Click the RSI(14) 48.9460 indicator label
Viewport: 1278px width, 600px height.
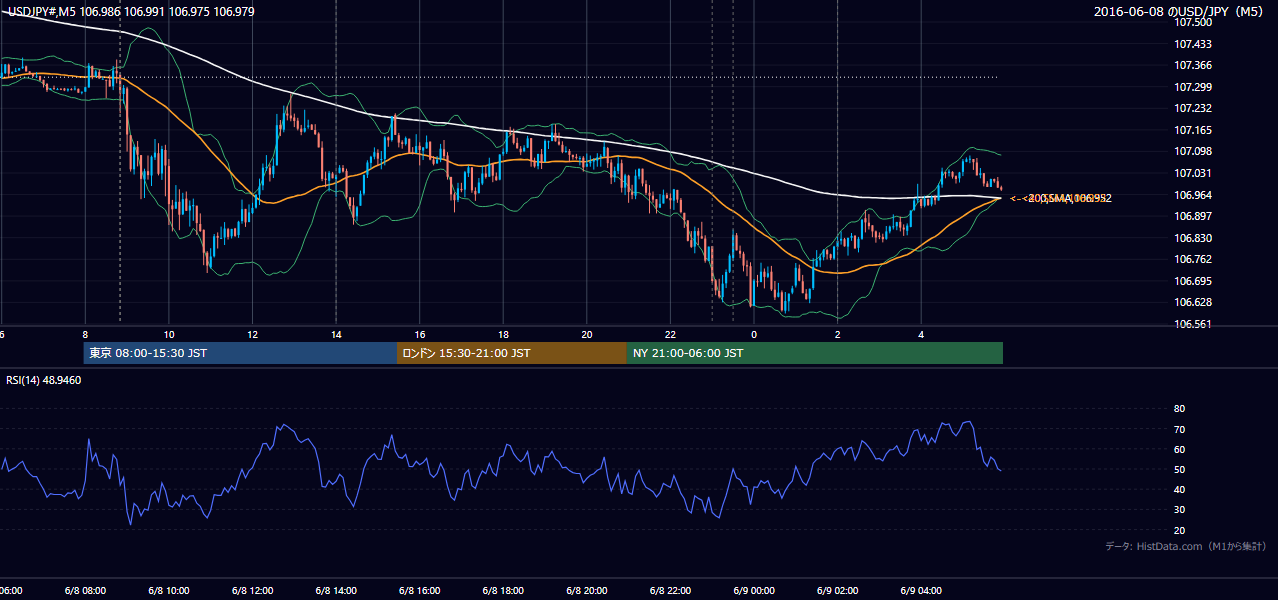[44, 380]
